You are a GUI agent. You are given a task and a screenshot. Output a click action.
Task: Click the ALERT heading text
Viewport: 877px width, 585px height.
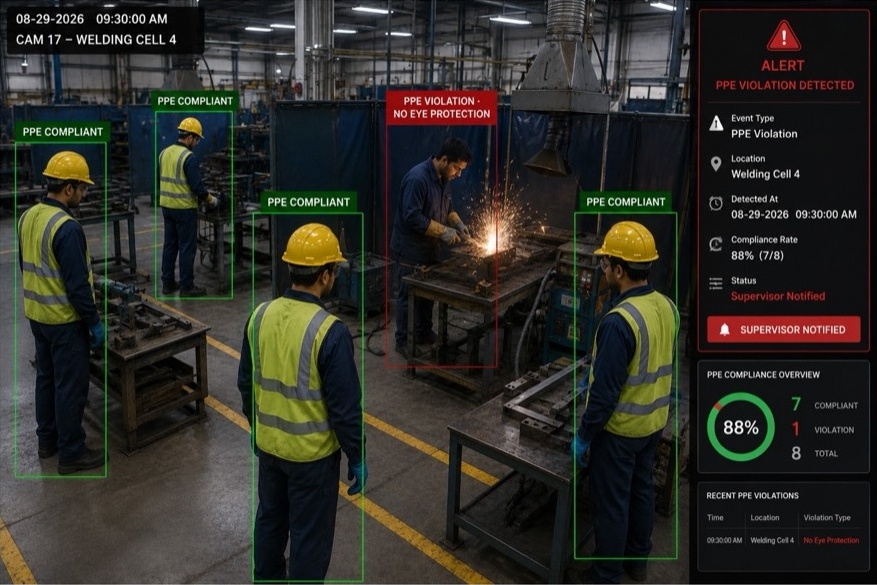[783, 65]
